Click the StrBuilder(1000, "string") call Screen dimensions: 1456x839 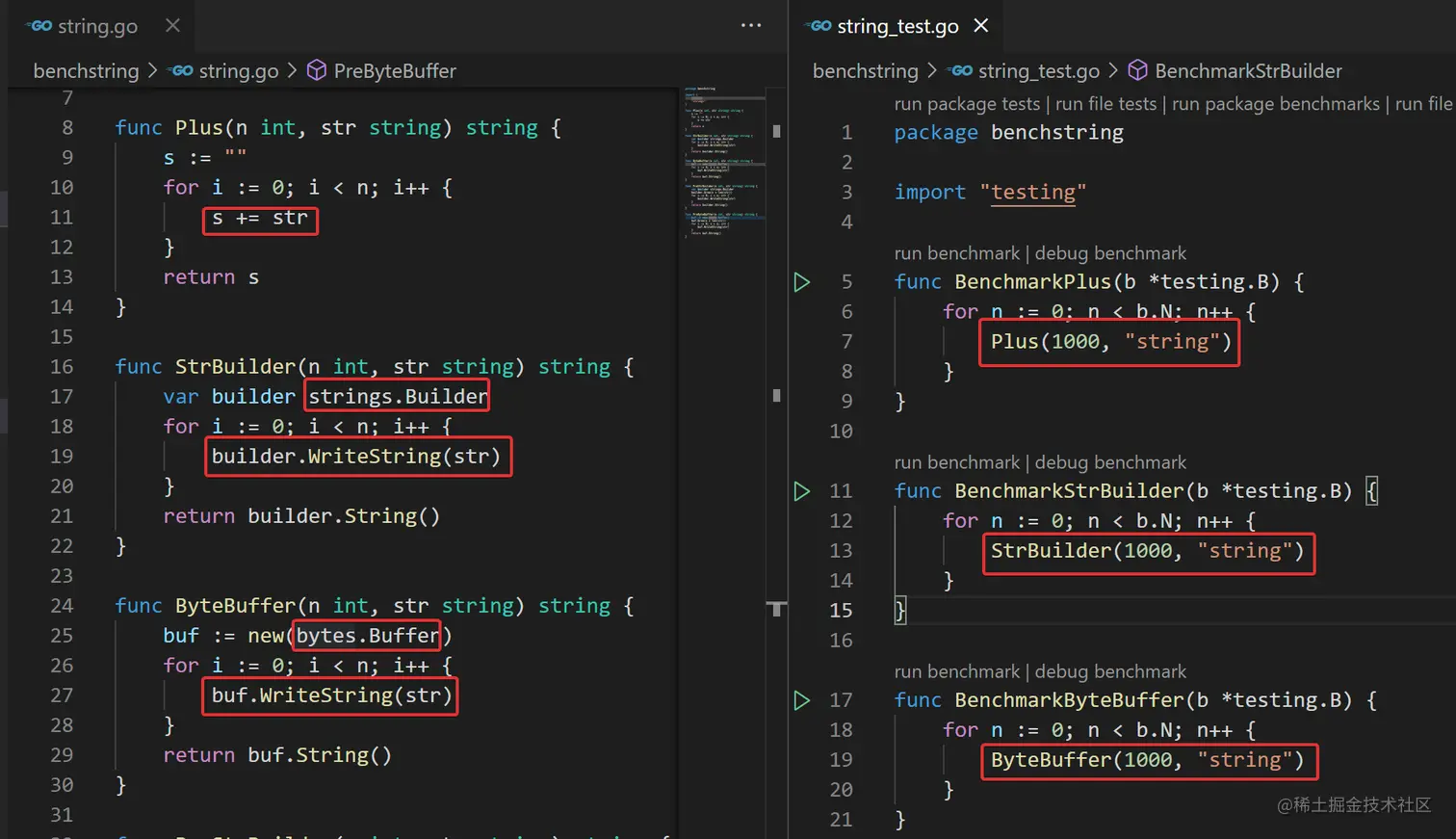coord(1148,551)
